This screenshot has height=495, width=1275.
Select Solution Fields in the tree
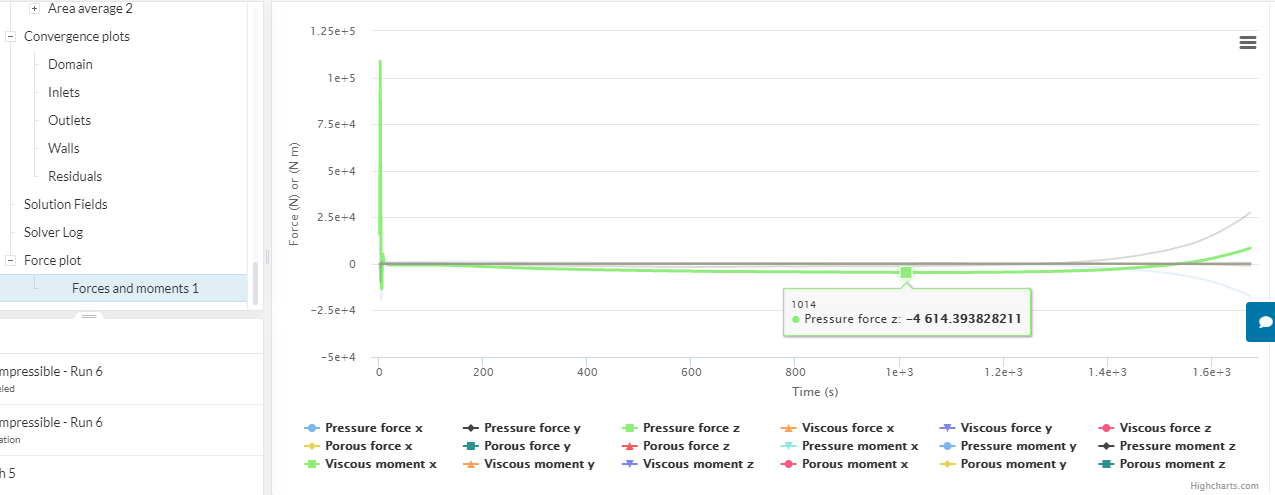(x=66, y=205)
